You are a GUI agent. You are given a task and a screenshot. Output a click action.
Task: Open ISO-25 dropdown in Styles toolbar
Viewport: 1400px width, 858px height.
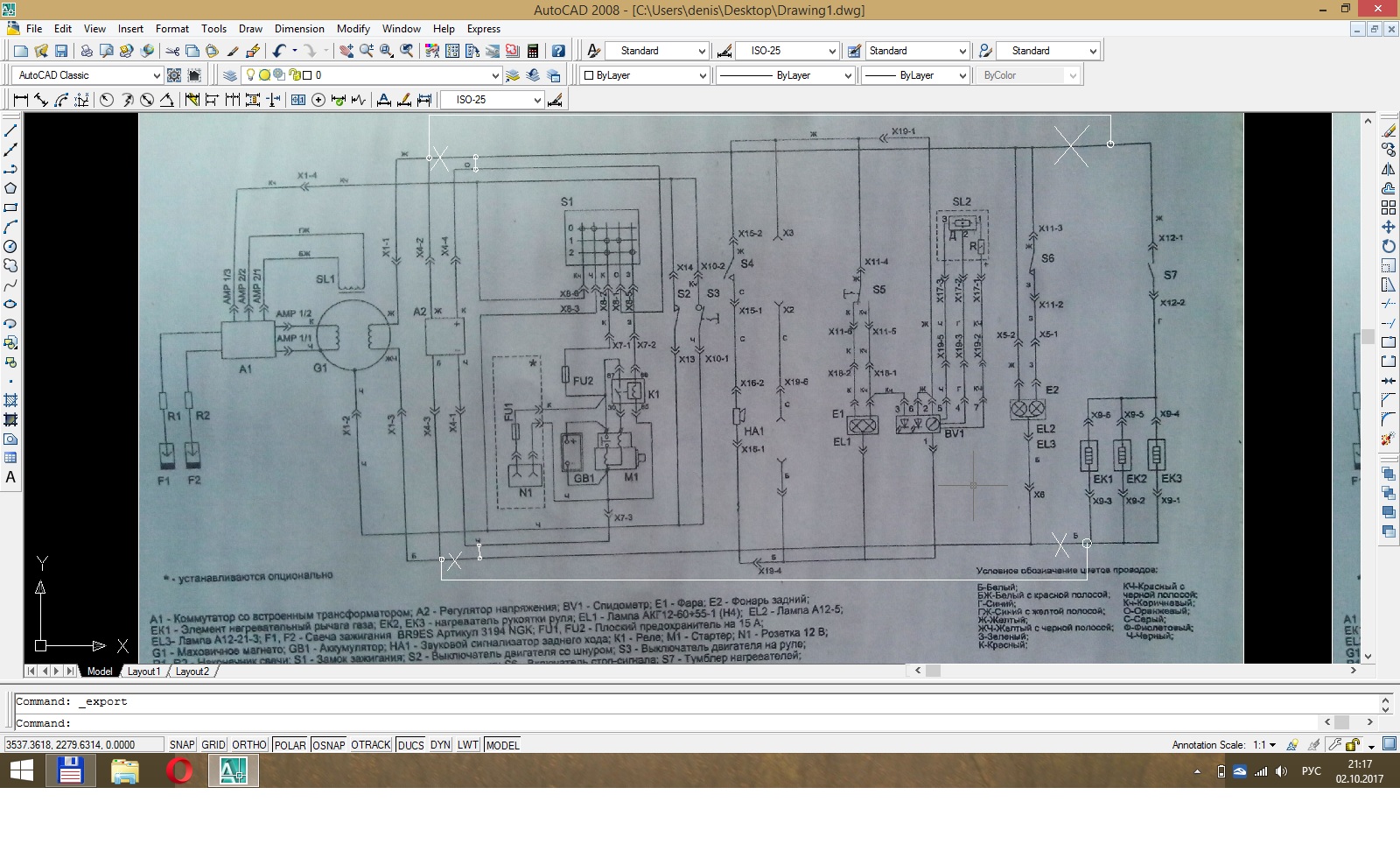pyautogui.click(x=831, y=51)
